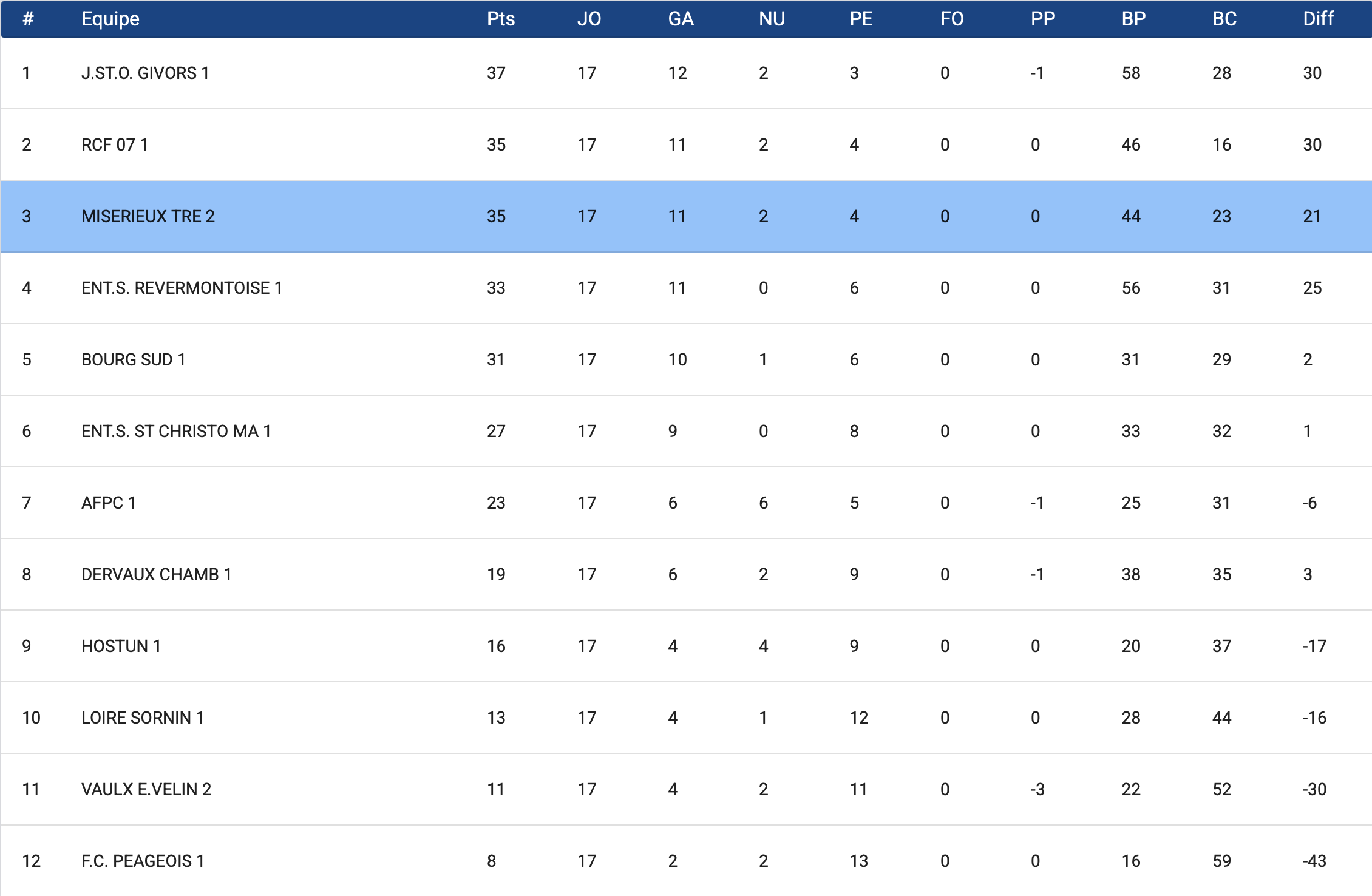
Task: Open ENT.S. REVERMONTOISE 1 team
Action: point(182,288)
